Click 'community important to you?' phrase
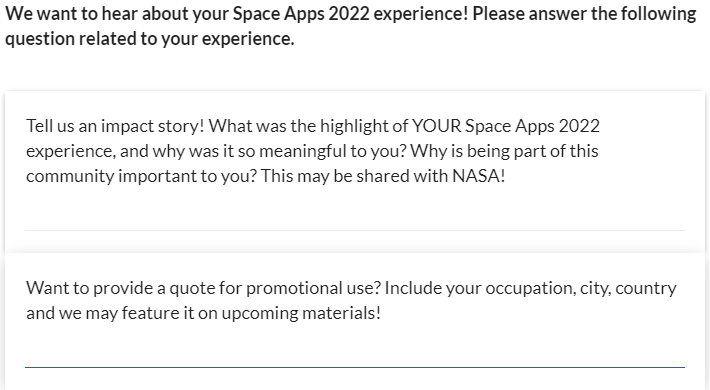 141,176
